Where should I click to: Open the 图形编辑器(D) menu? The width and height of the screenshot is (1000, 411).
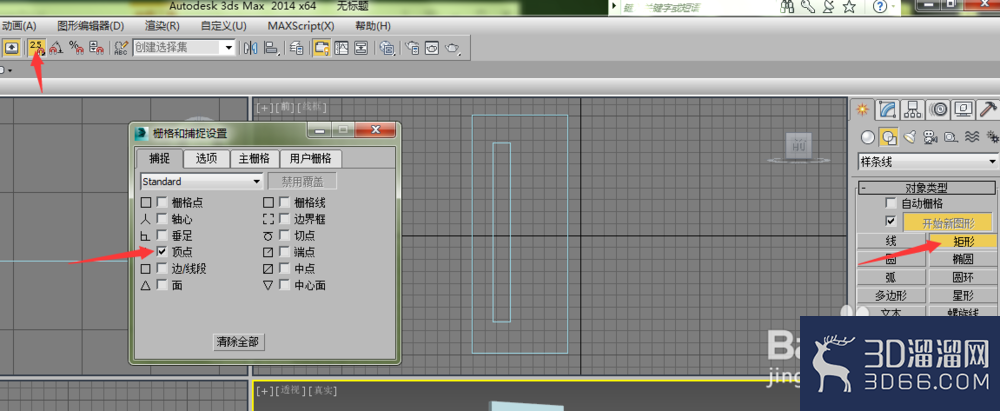point(91,26)
